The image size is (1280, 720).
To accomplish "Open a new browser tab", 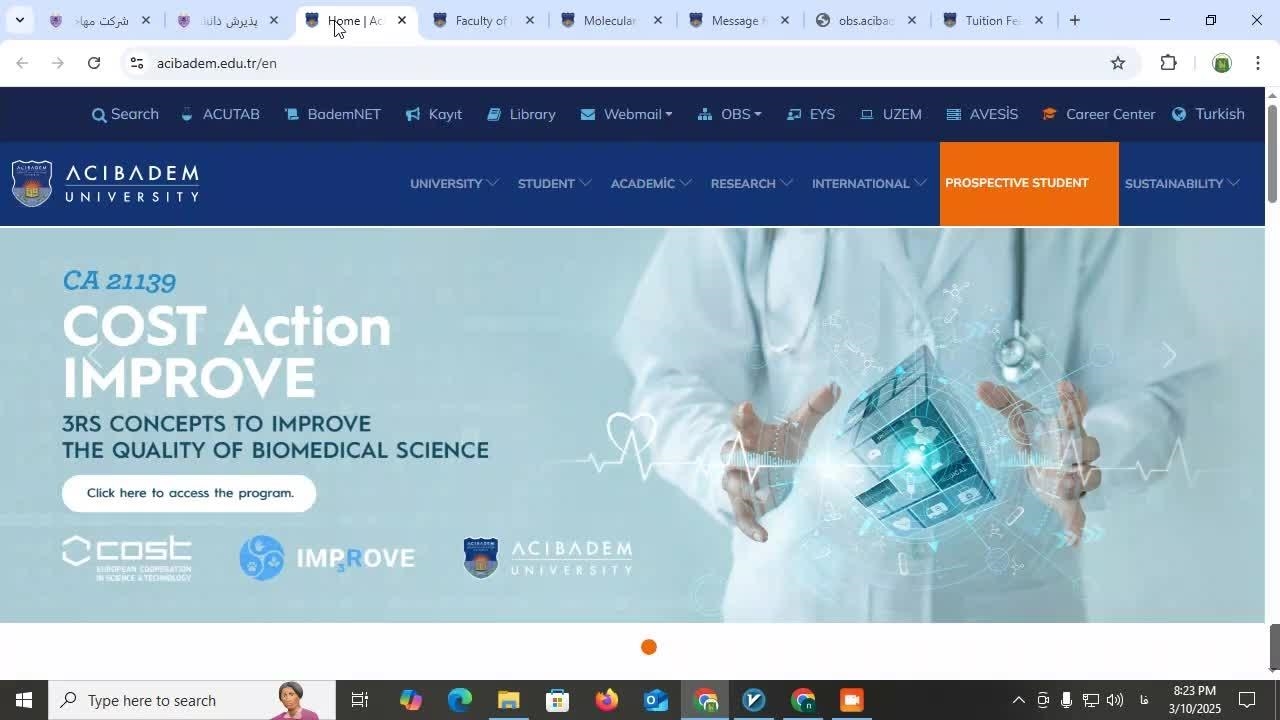I will coord(1074,20).
